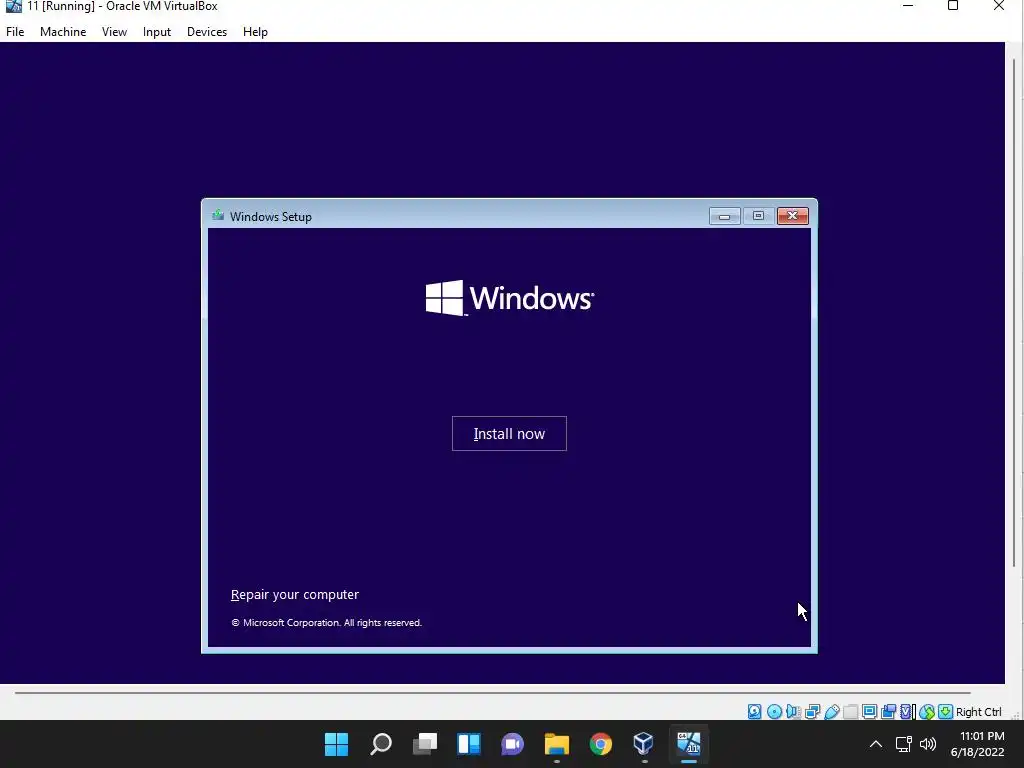Click the Windows Setup title bar icon
Viewport: 1024px width, 768px height.
[x=218, y=216]
